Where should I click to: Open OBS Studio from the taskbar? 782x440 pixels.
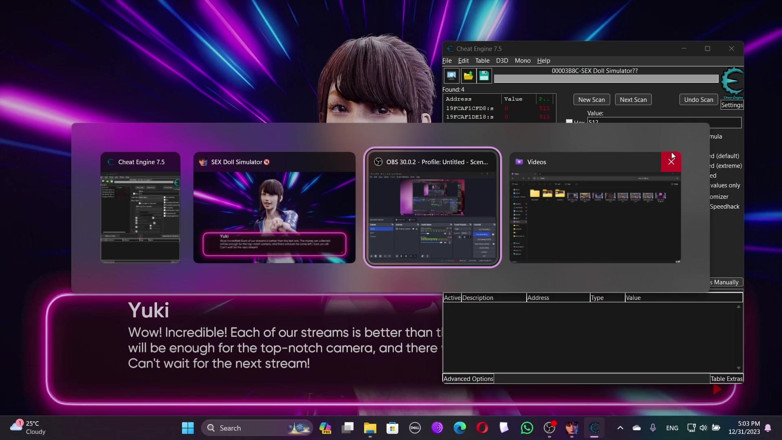pos(549,428)
